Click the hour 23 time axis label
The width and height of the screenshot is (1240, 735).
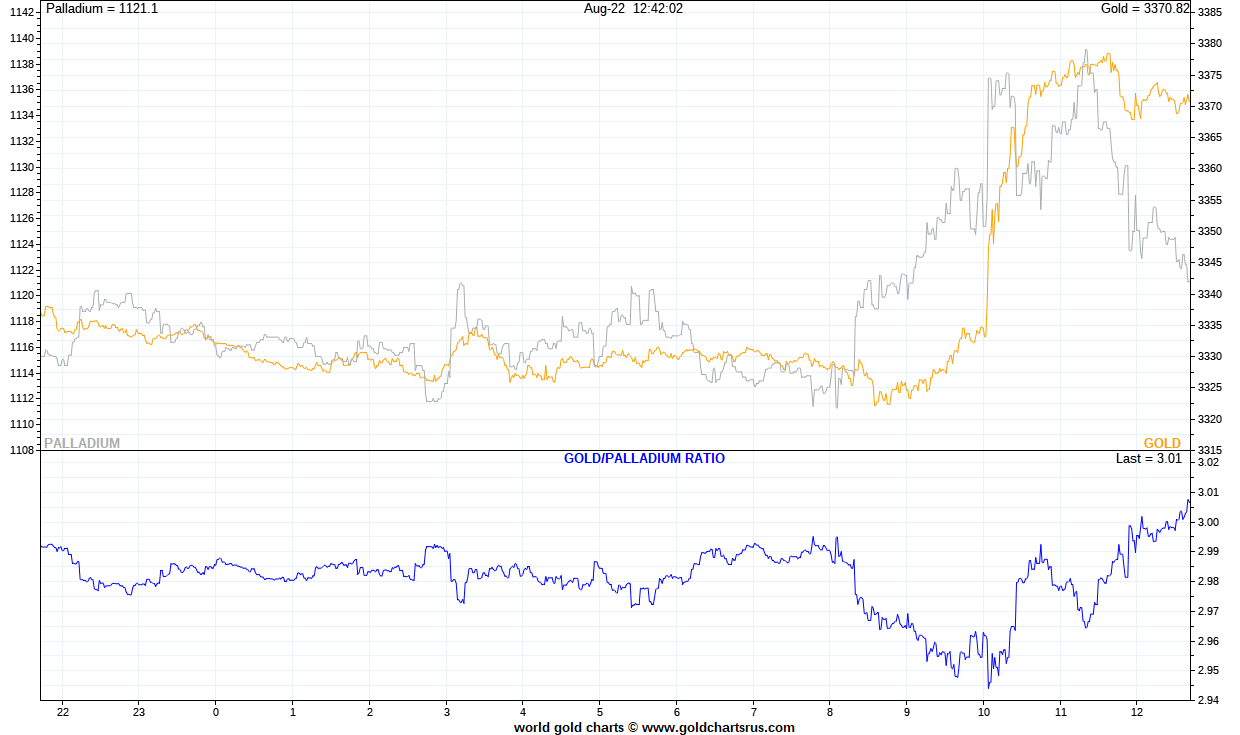click(x=139, y=712)
